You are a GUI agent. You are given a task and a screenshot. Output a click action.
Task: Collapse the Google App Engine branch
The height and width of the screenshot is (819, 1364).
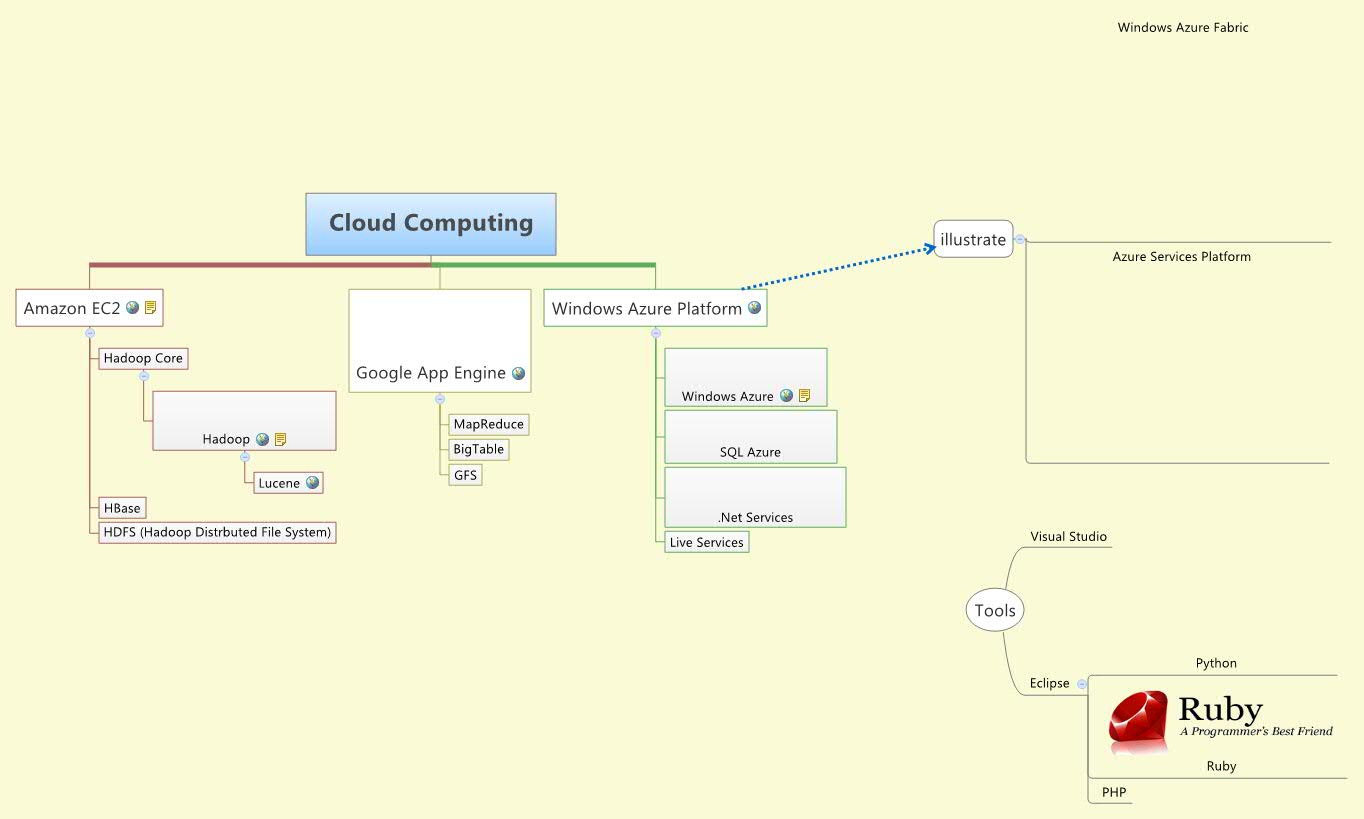click(439, 398)
